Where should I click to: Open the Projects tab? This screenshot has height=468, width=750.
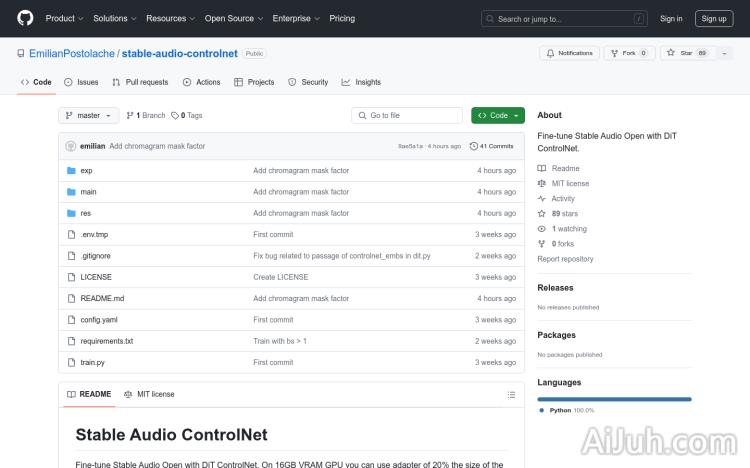pyautogui.click(x=254, y=82)
